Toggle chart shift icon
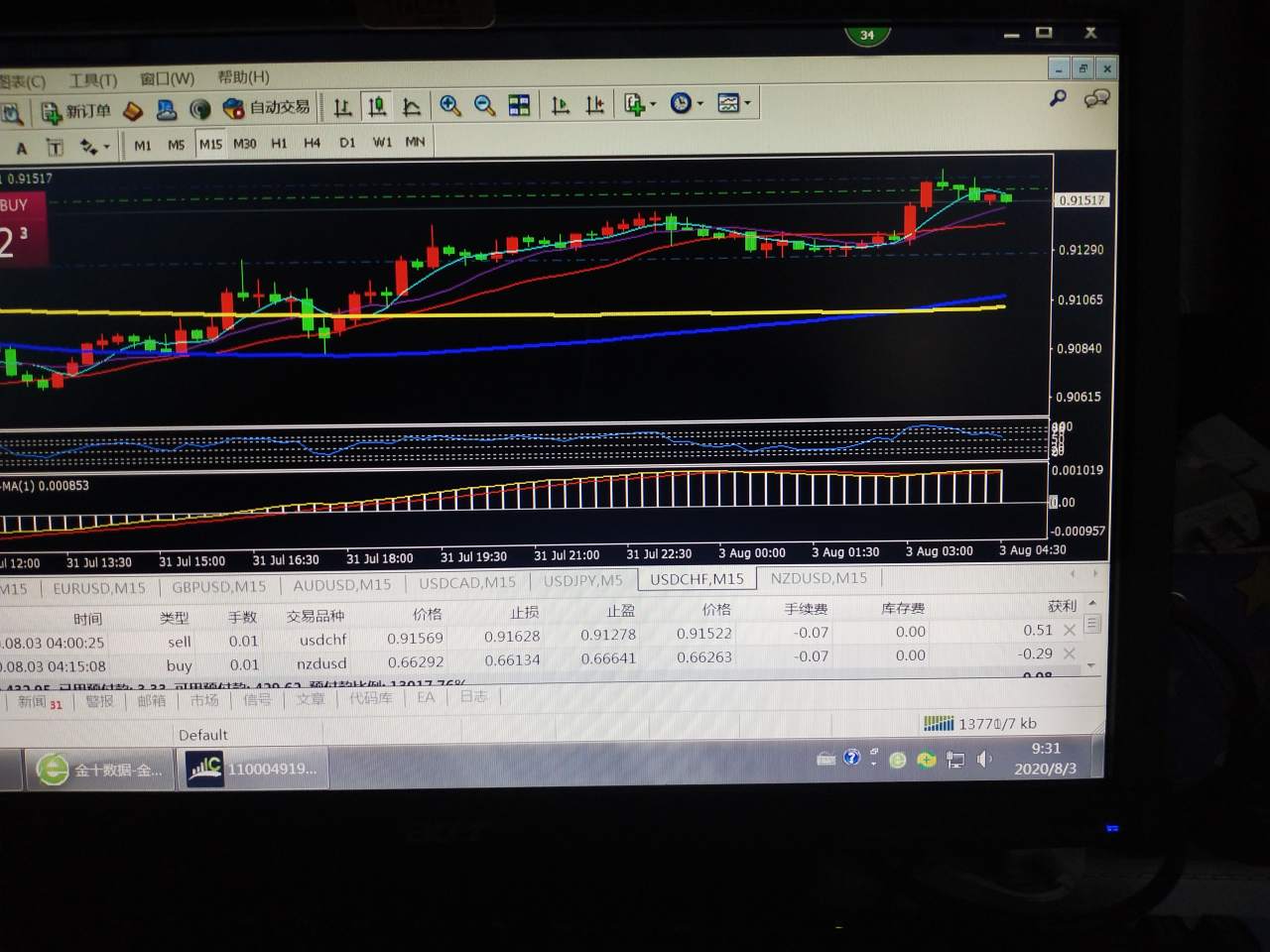Image resolution: width=1270 pixels, height=952 pixels. 595,104
